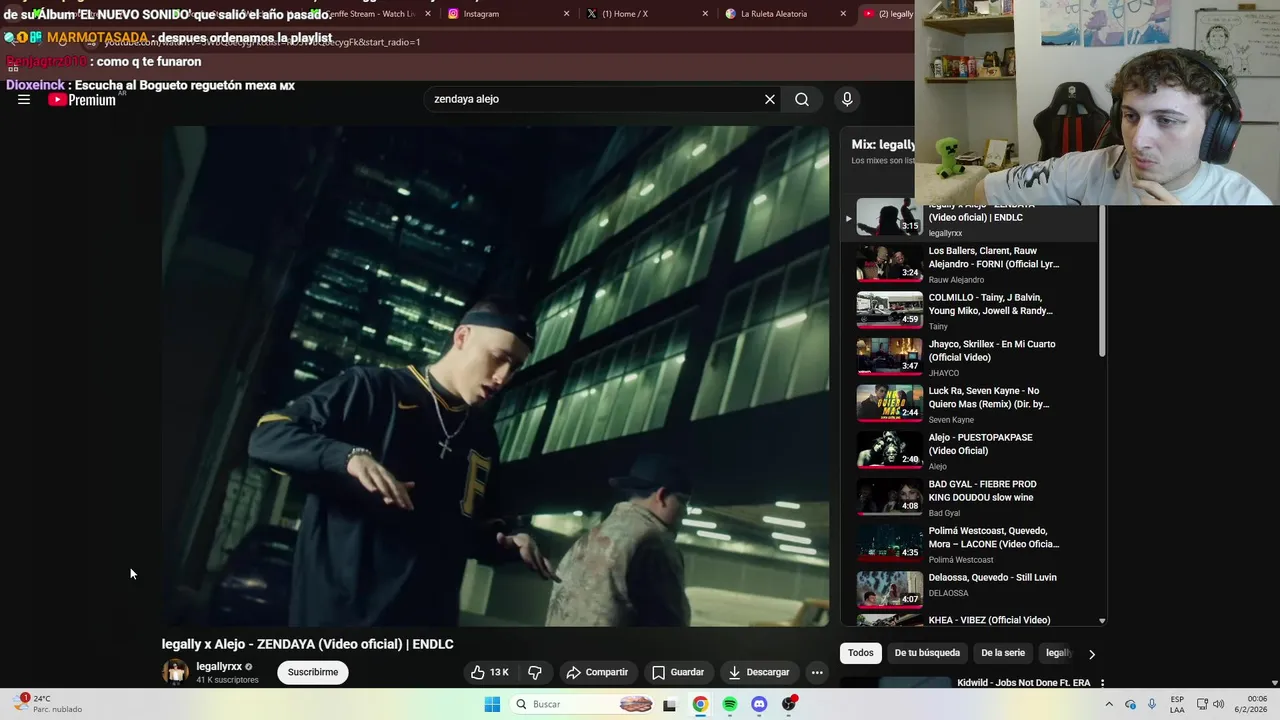Image resolution: width=1280 pixels, height=720 pixels.
Task: Subscribe to legallyrxx with Suscribirme
Action: (x=313, y=672)
